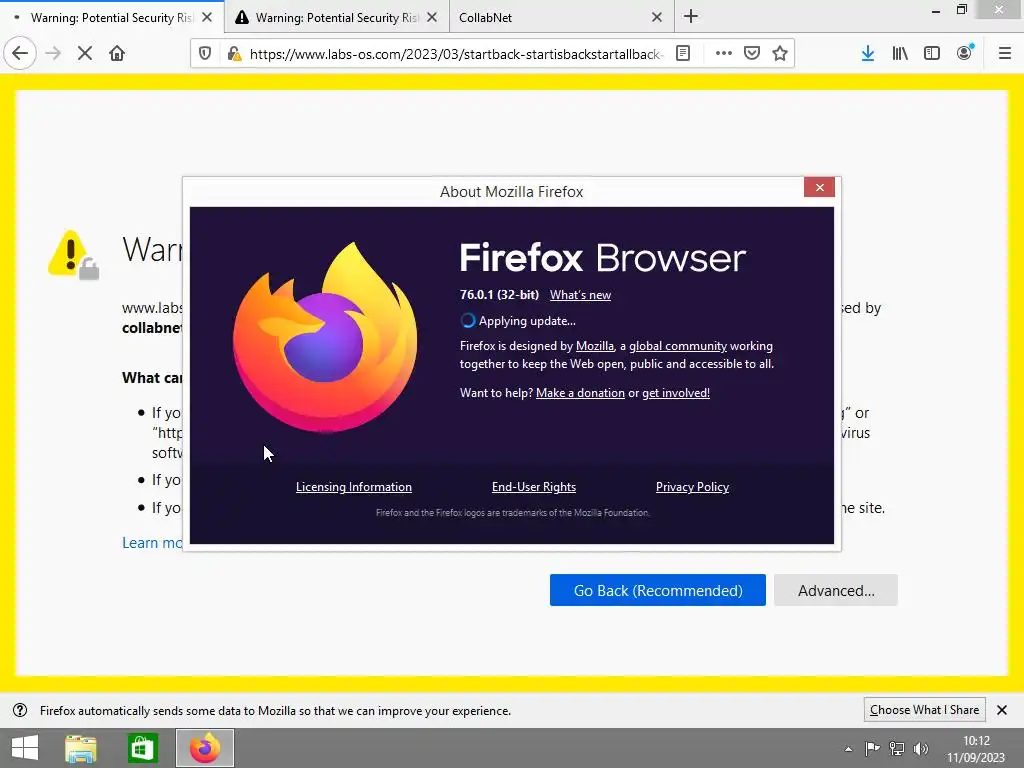Open Licensing Information
The width and height of the screenshot is (1024, 768).
pyautogui.click(x=354, y=487)
